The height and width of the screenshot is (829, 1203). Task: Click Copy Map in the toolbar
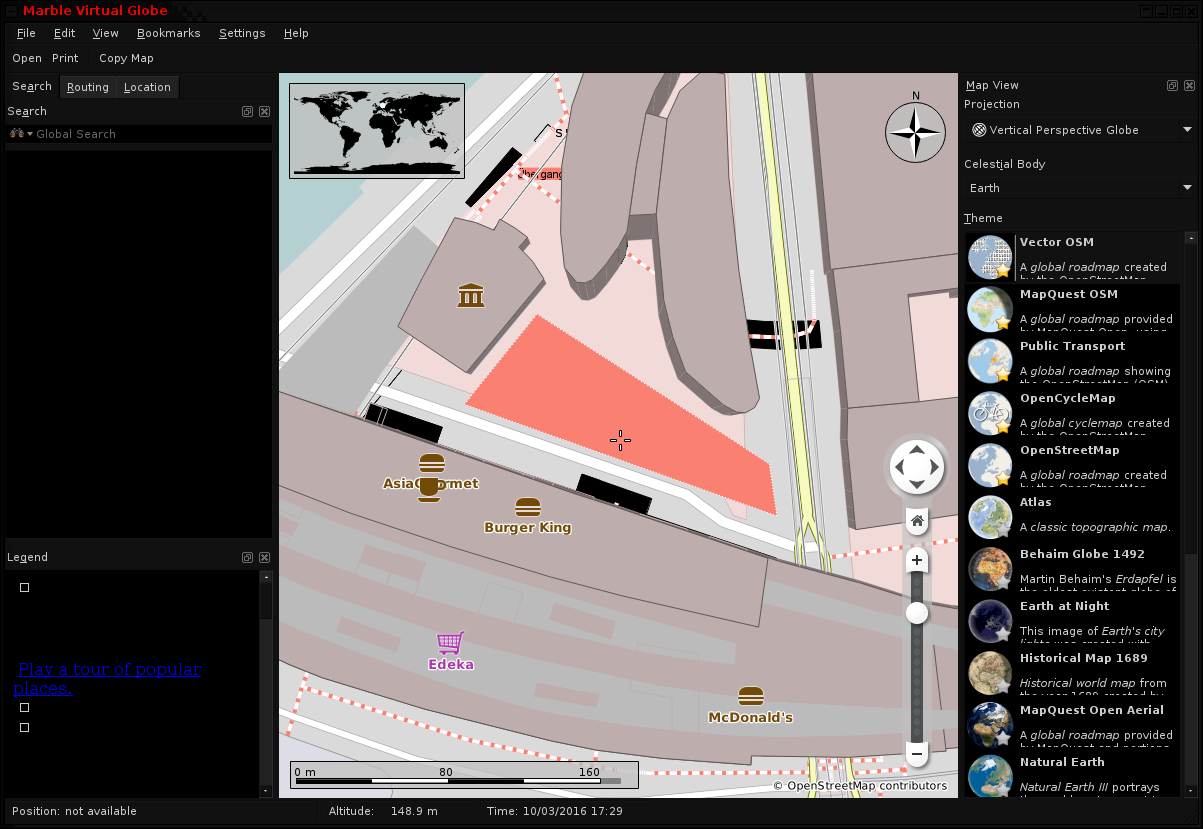click(126, 58)
